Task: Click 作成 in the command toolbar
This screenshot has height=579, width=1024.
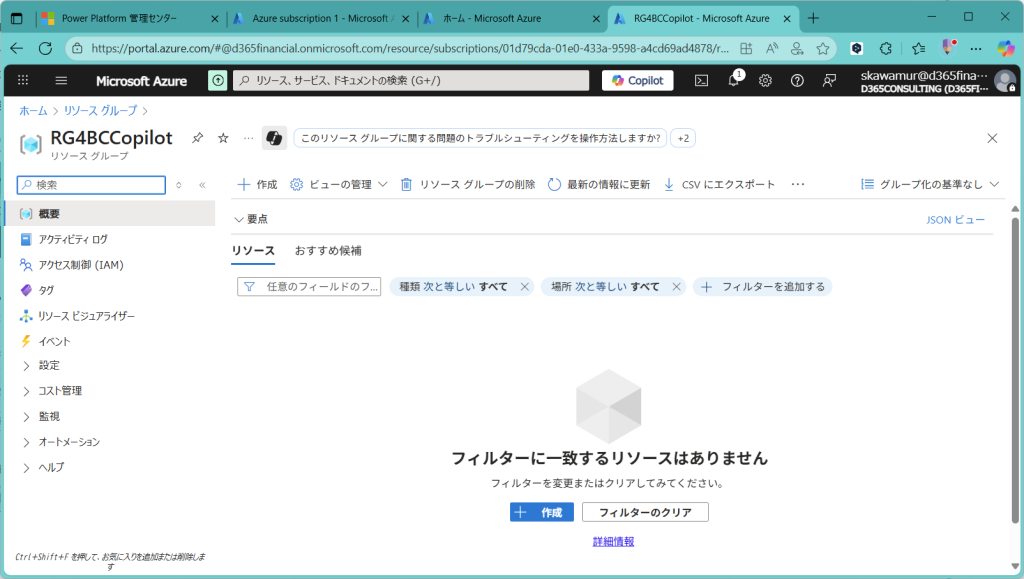Action: [257, 185]
